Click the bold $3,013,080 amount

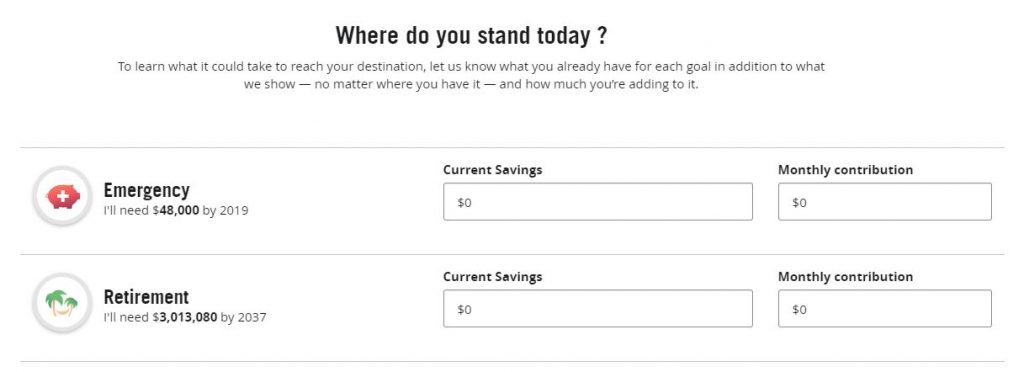click(x=185, y=318)
